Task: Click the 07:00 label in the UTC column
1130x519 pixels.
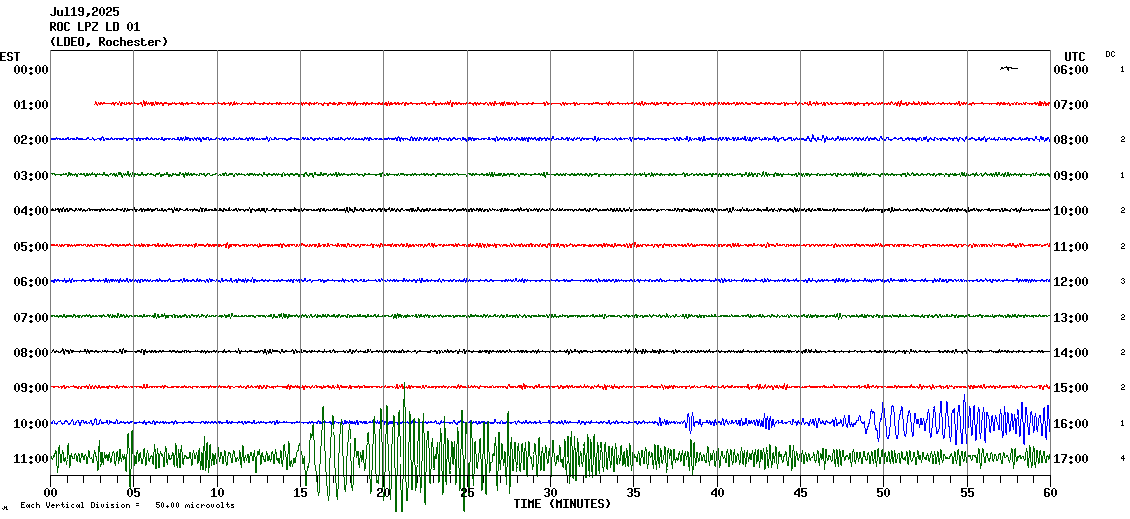Action: (1071, 105)
